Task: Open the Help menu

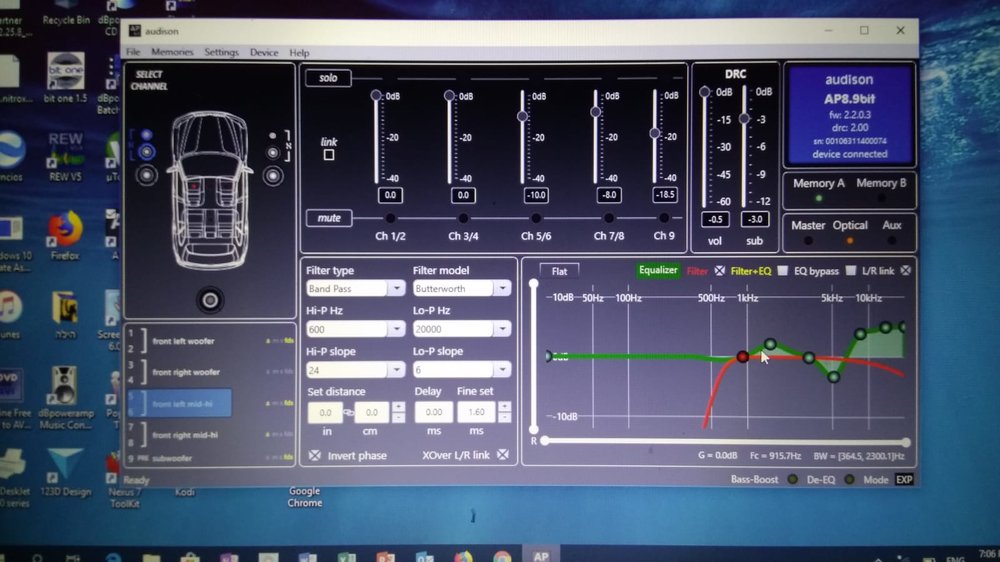Action: click(x=299, y=53)
